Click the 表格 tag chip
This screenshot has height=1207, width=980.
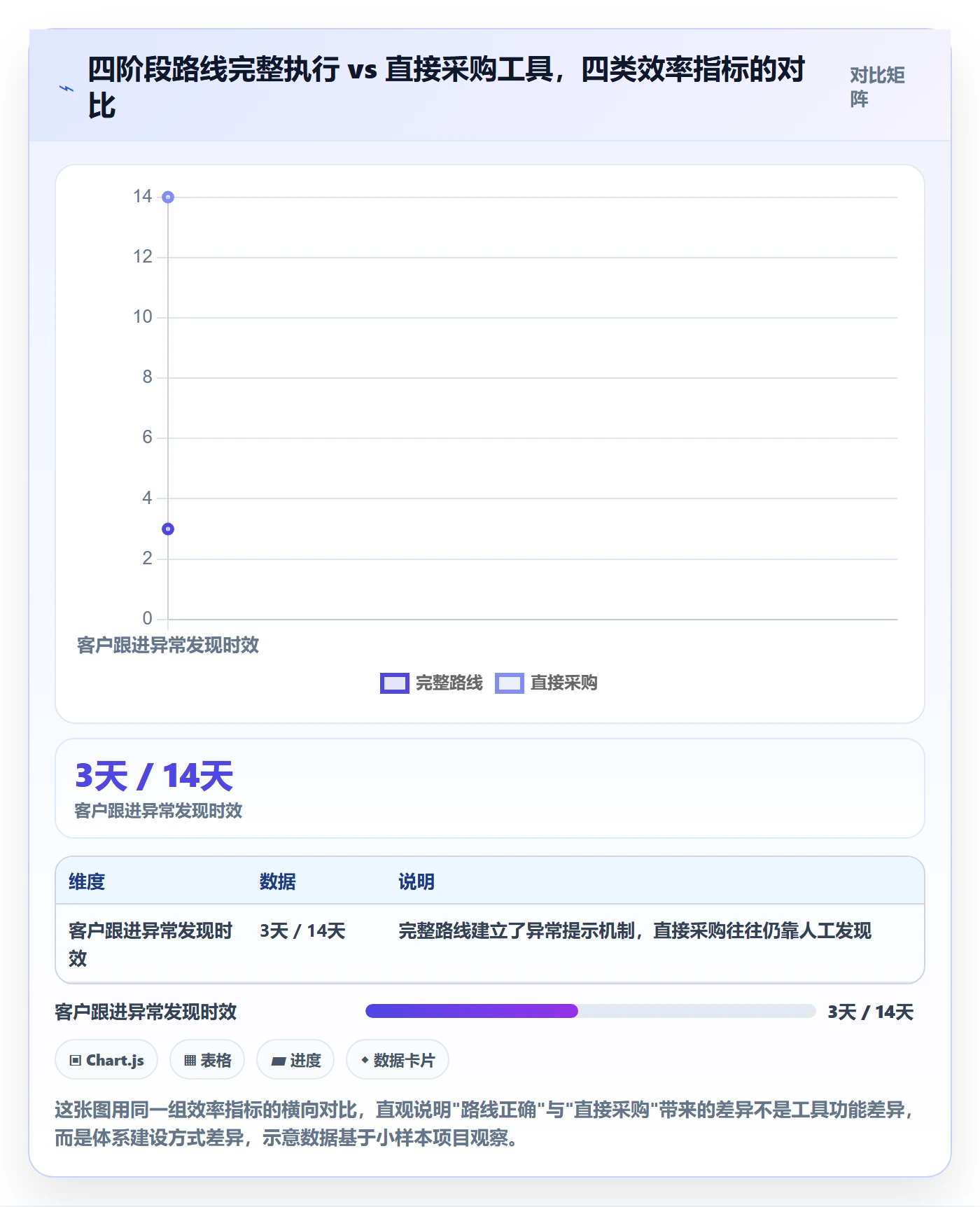point(207,1060)
